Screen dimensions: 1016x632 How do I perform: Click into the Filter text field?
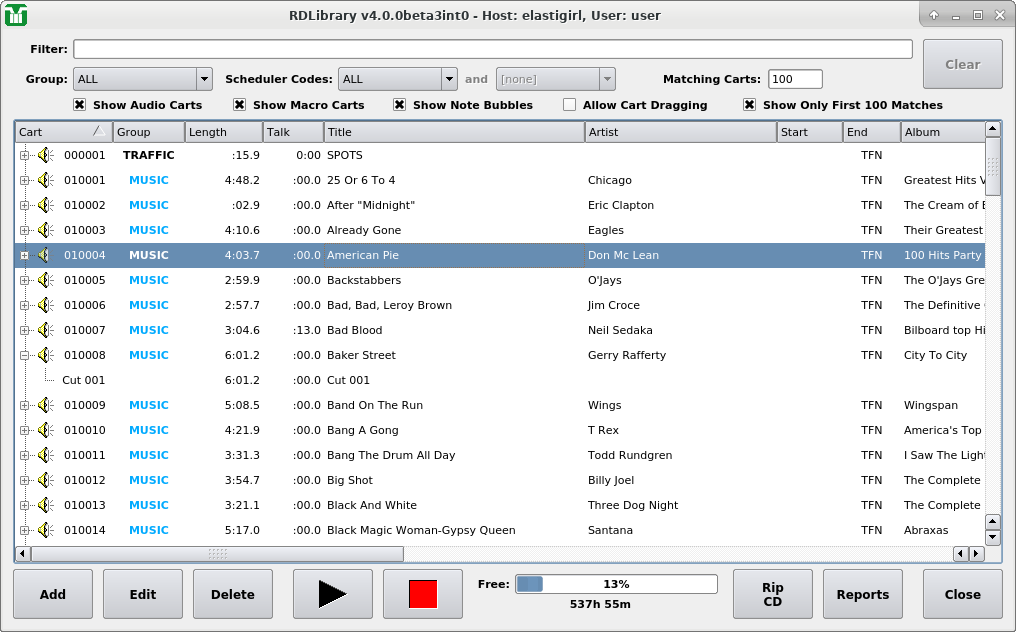[x=492, y=49]
